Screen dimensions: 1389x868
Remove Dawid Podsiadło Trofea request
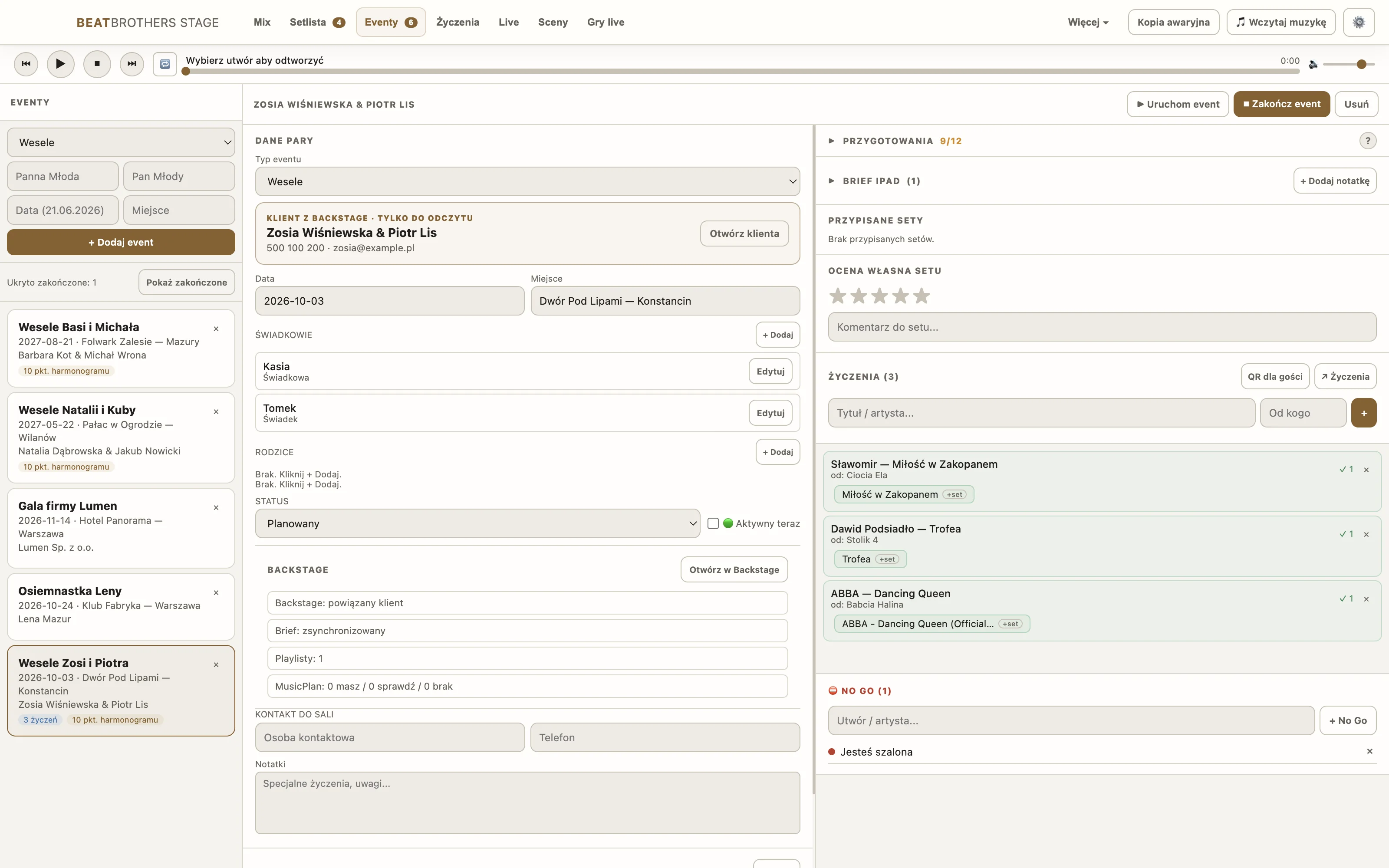coord(1366,534)
